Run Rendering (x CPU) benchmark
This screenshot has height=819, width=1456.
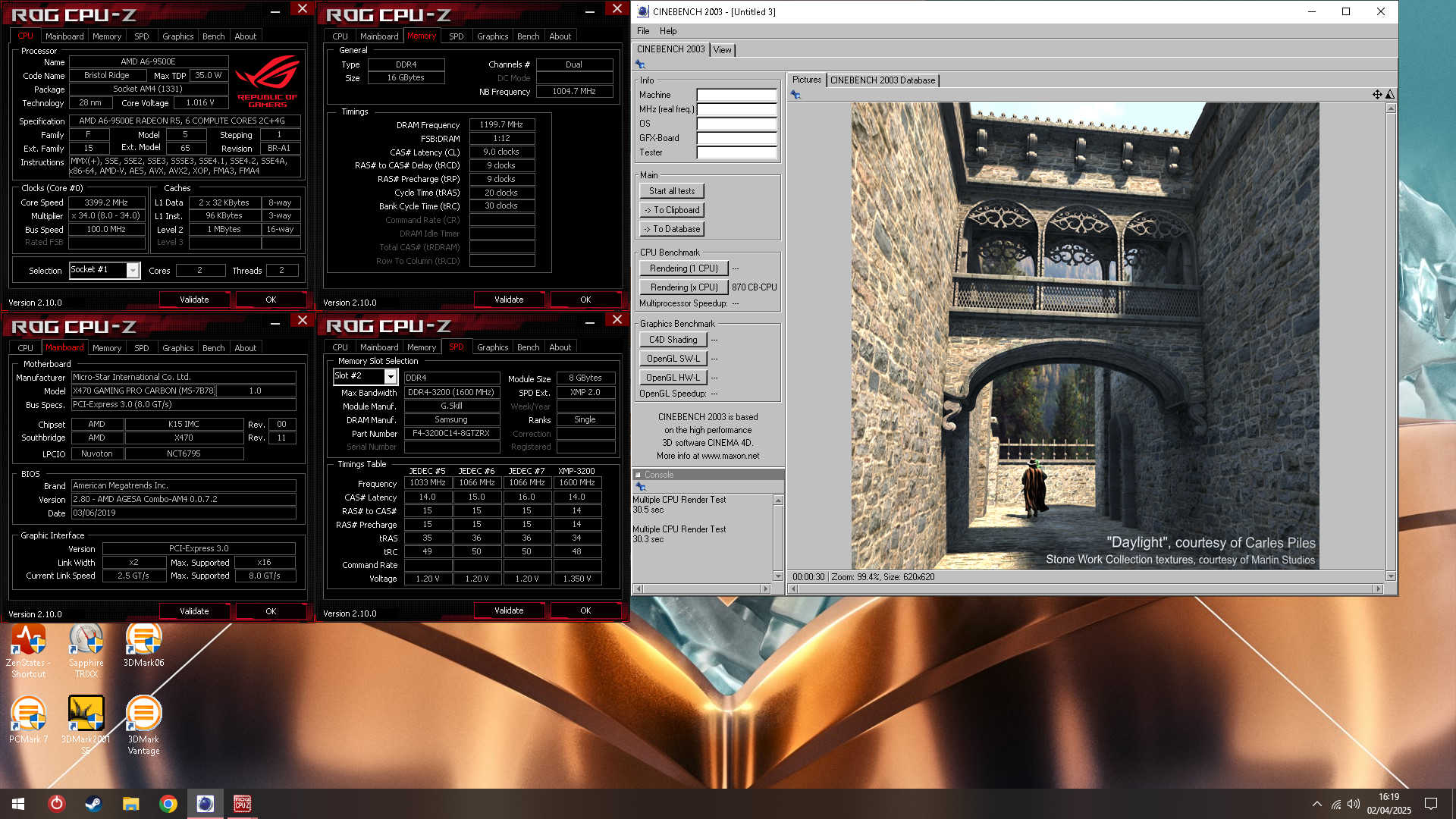click(x=684, y=287)
